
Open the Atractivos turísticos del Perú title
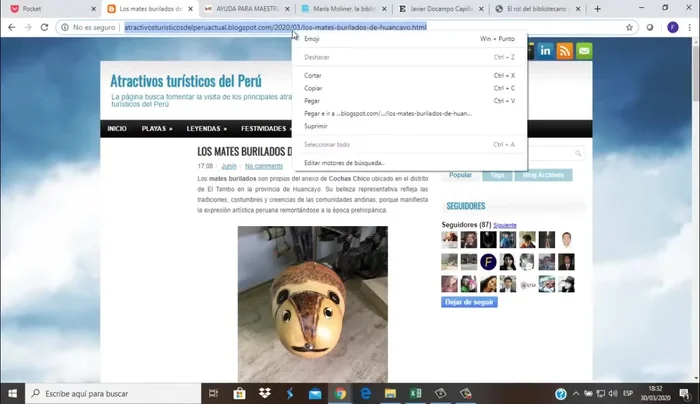tap(186, 81)
